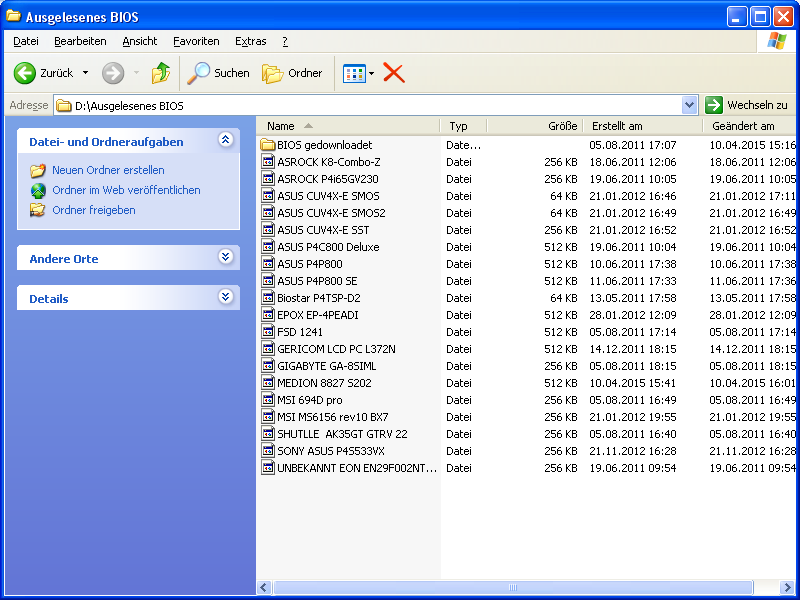The height and width of the screenshot is (600, 800).
Task: Select the ASUS P4P800 SE file icon
Action: pyautogui.click(x=268, y=281)
